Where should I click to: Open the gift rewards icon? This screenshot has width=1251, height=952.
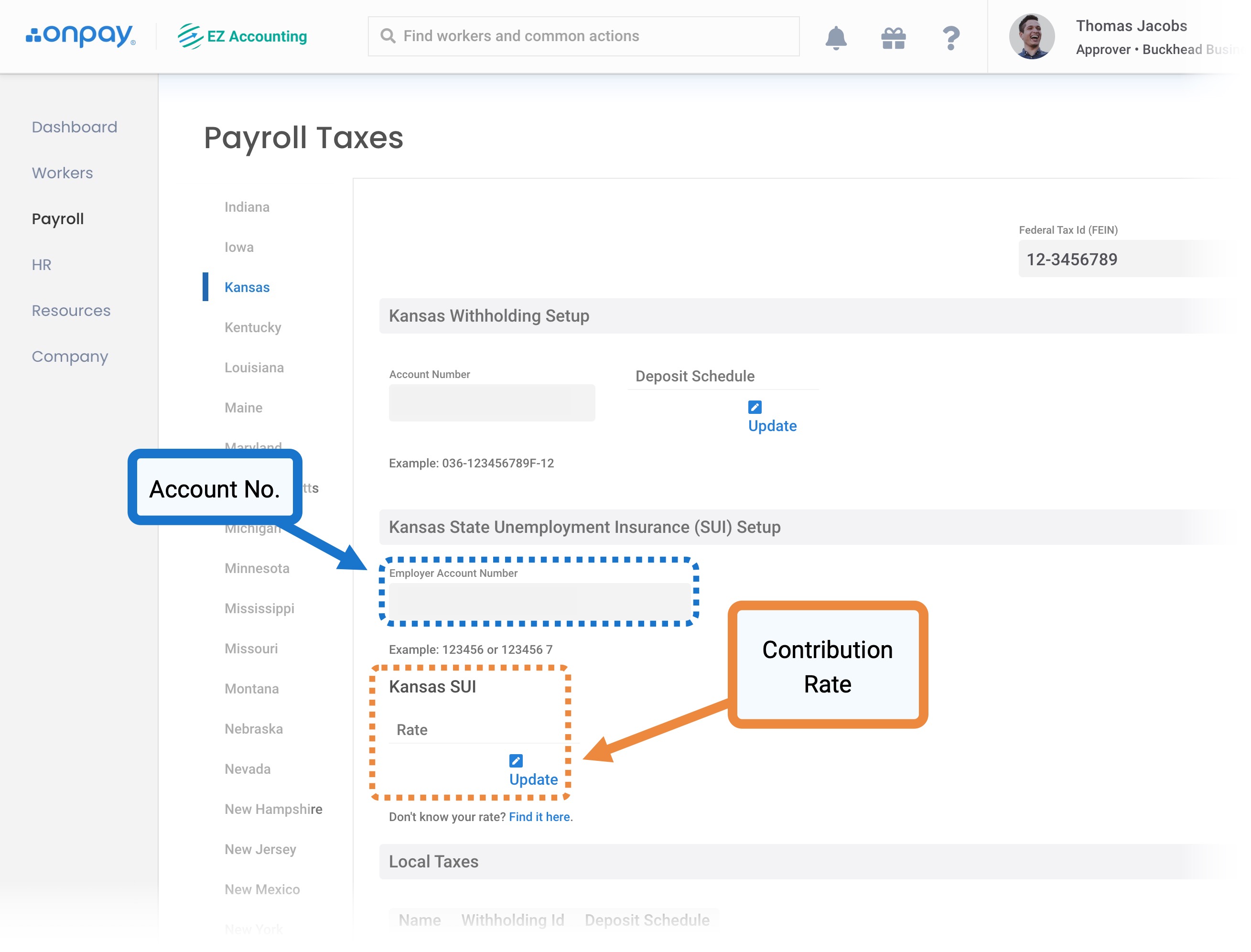click(x=893, y=37)
